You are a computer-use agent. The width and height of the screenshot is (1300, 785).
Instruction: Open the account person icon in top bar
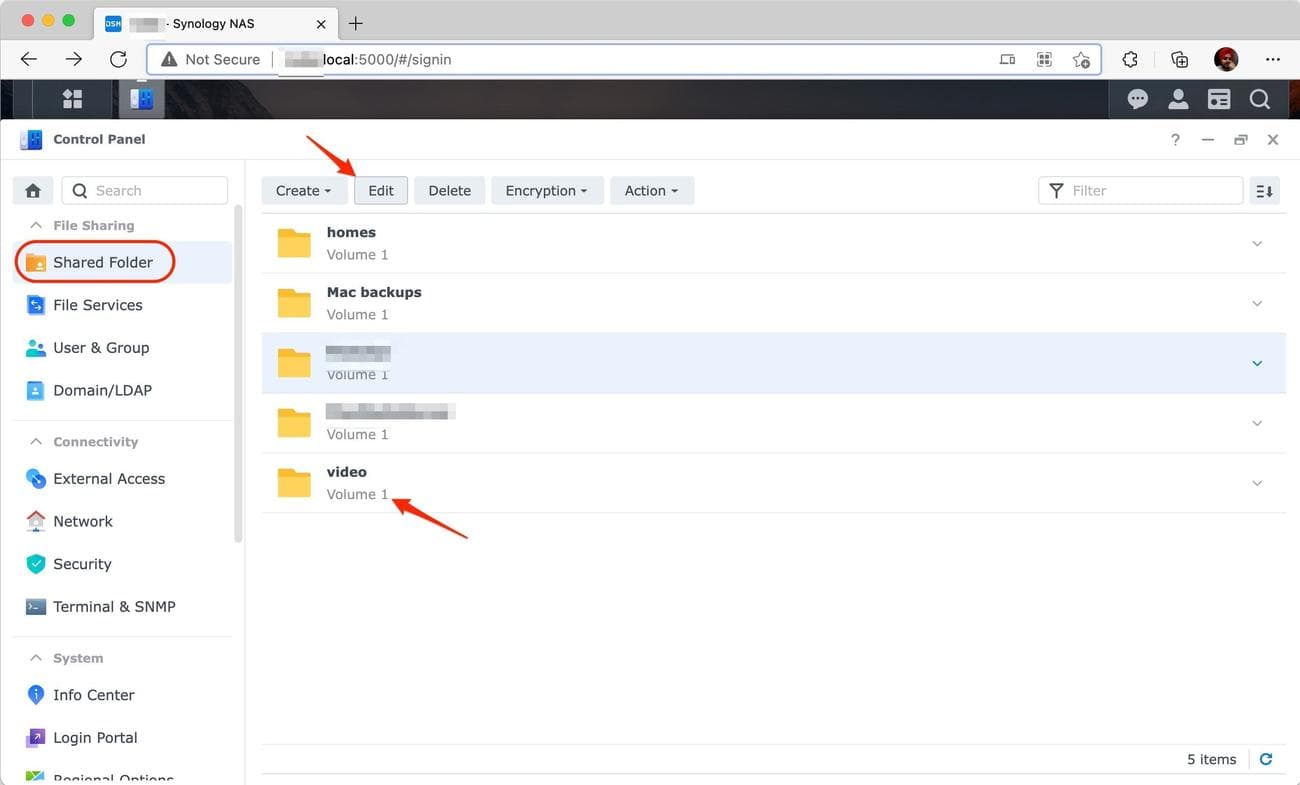[x=1178, y=98]
